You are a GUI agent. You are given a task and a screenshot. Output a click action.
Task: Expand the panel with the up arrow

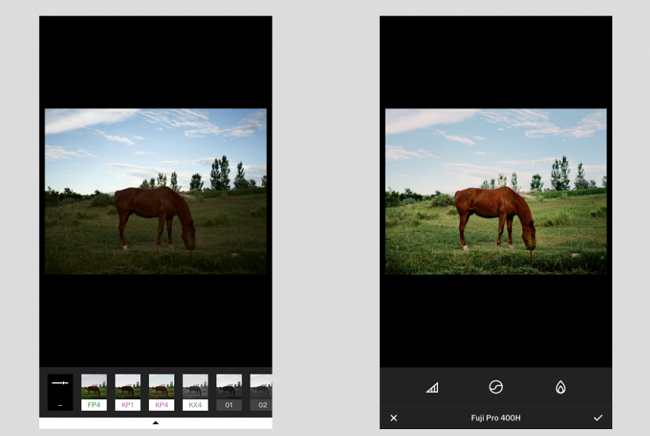155,423
